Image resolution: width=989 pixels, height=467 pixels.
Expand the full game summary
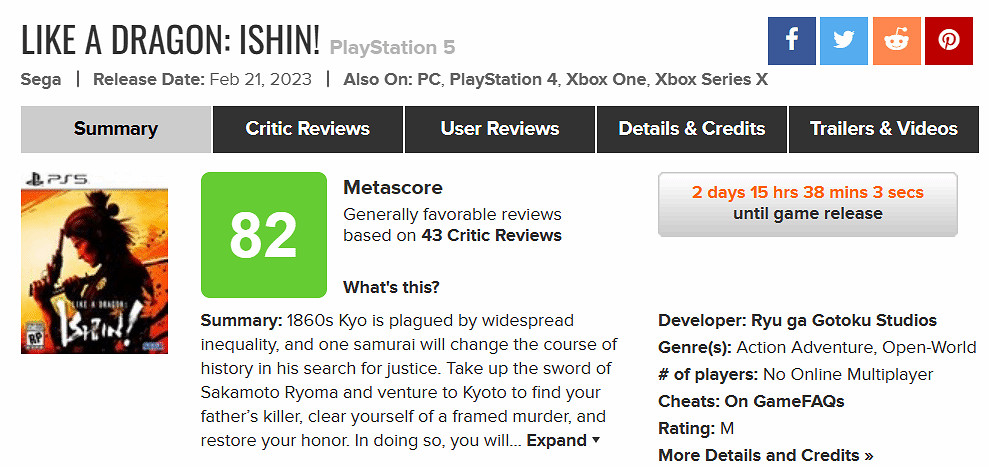pyautogui.click(x=564, y=440)
